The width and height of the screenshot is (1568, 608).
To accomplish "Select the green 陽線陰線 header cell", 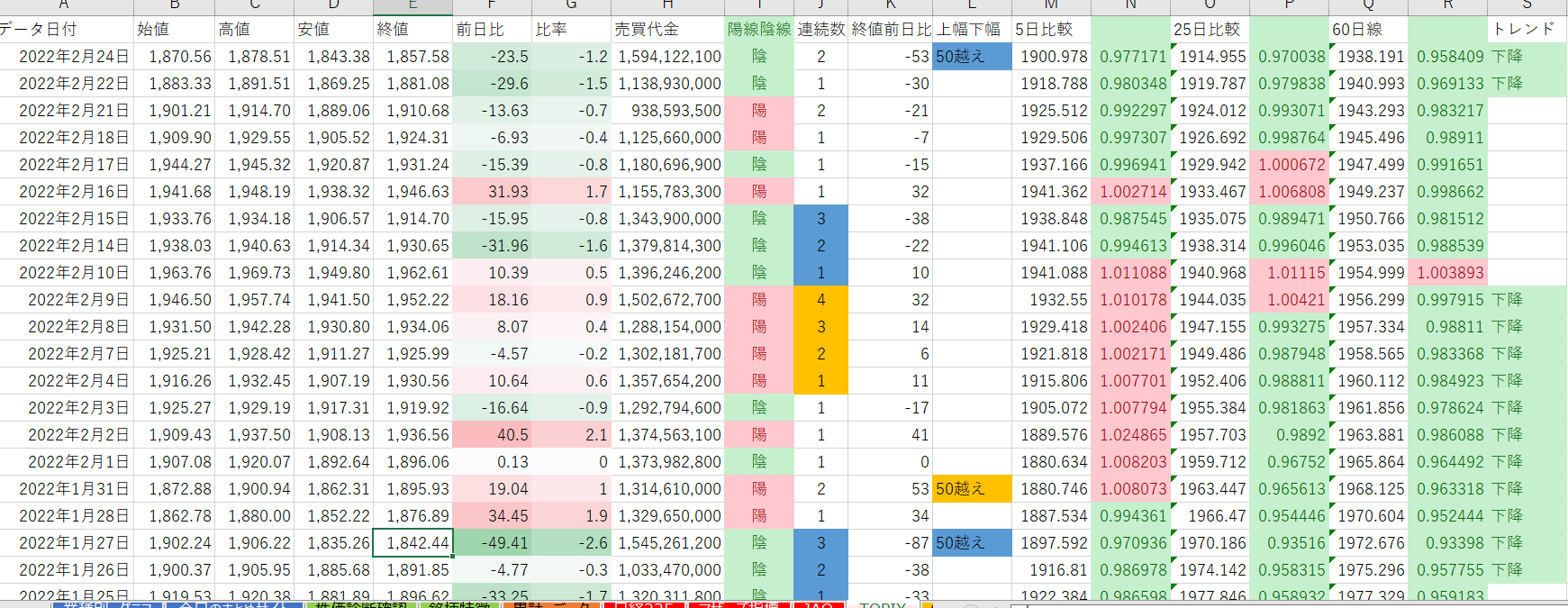I will coord(758,30).
